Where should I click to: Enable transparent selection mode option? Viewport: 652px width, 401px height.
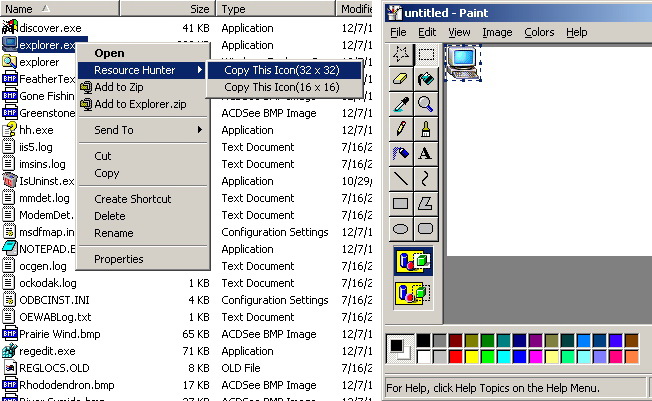pos(413,293)
